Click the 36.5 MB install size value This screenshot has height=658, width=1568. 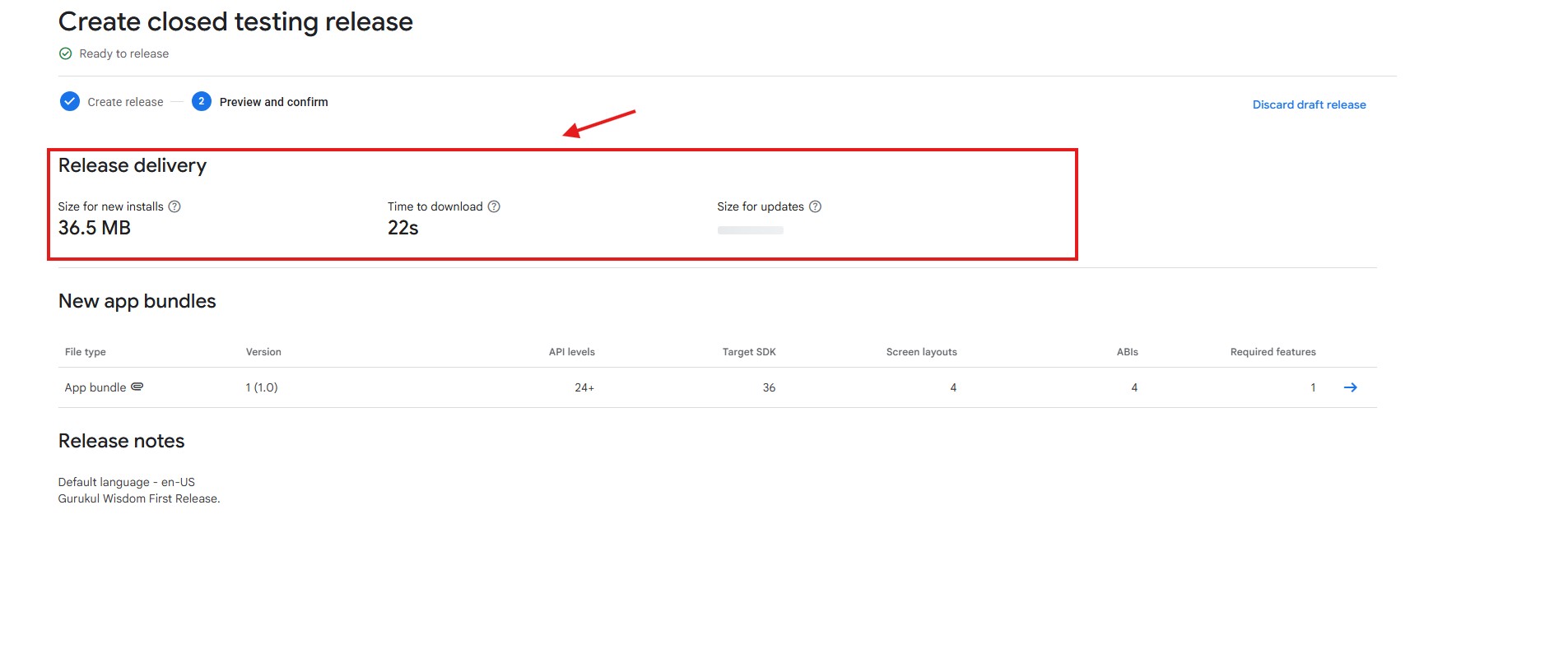tap(95, 228)
